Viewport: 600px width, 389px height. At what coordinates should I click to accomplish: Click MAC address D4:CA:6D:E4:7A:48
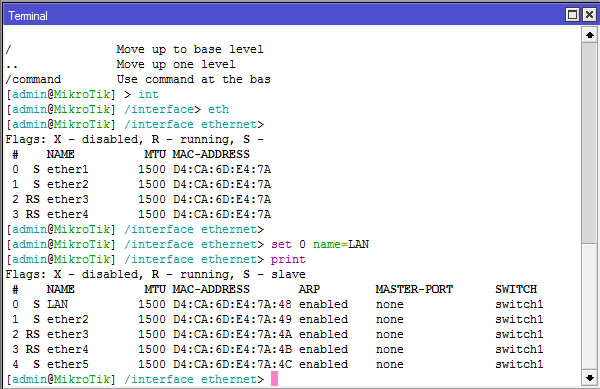click(x=232, y=304)
